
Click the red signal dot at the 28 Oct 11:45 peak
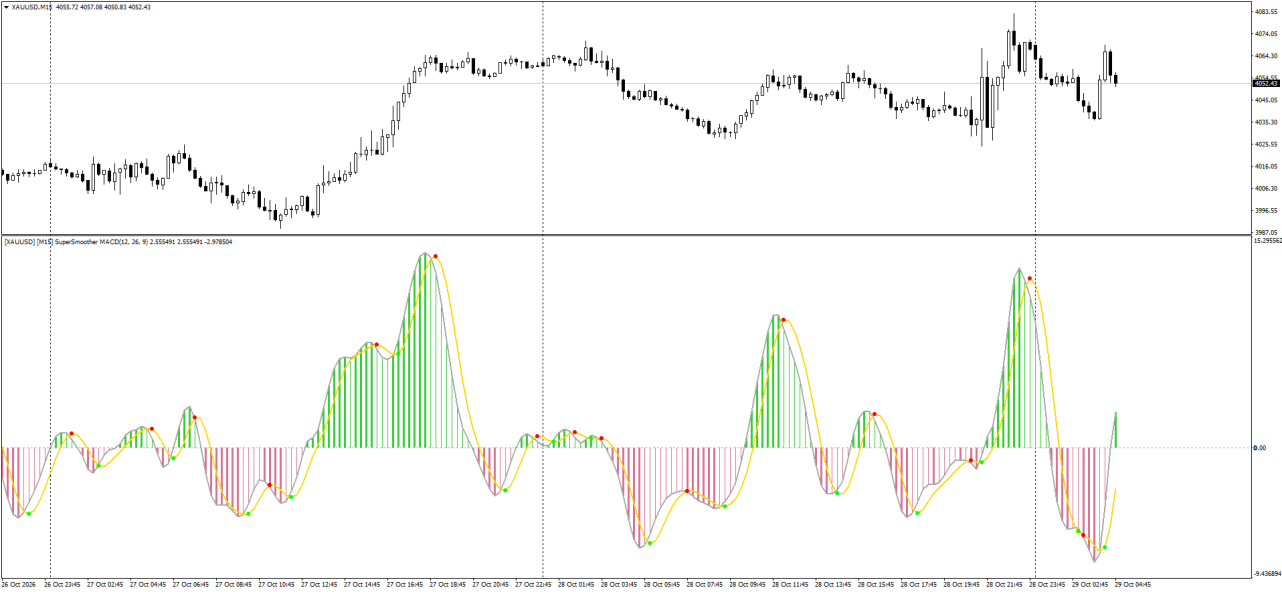[x=783, y=320]
